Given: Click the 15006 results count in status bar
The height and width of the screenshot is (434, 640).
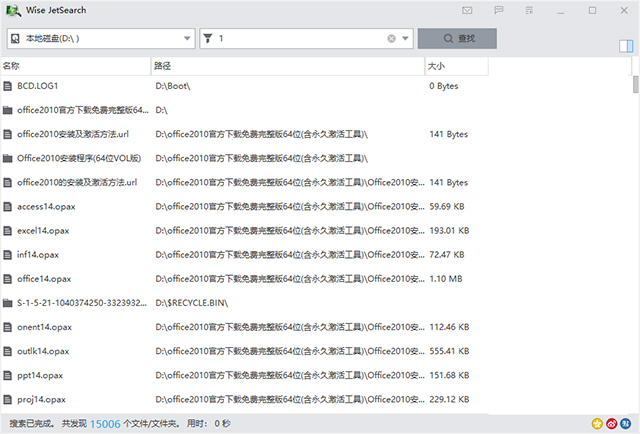Looking at the screenshot, I should click(x=105, y=424).
